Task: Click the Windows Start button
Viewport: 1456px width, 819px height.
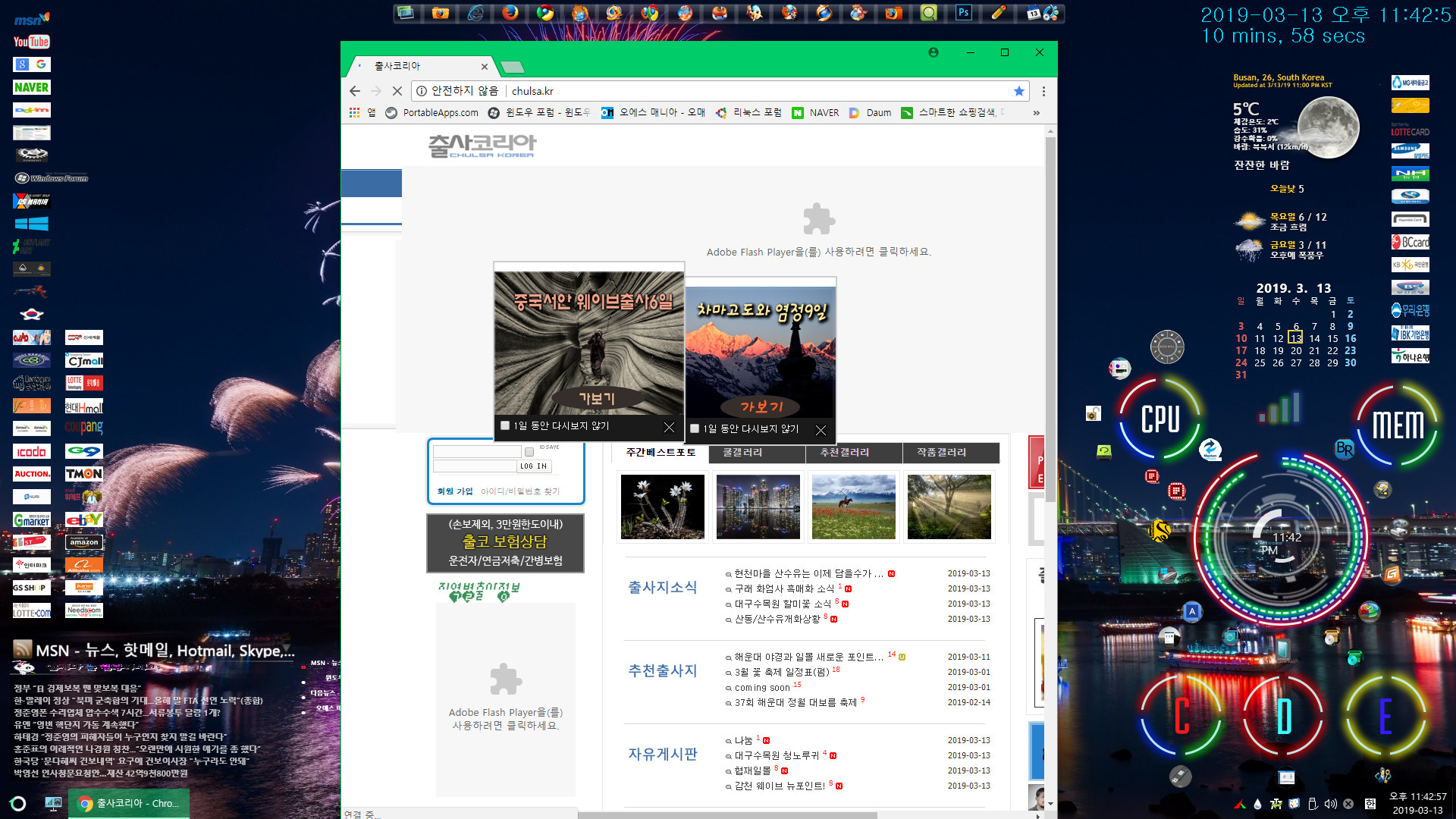Action: [18, 804]
